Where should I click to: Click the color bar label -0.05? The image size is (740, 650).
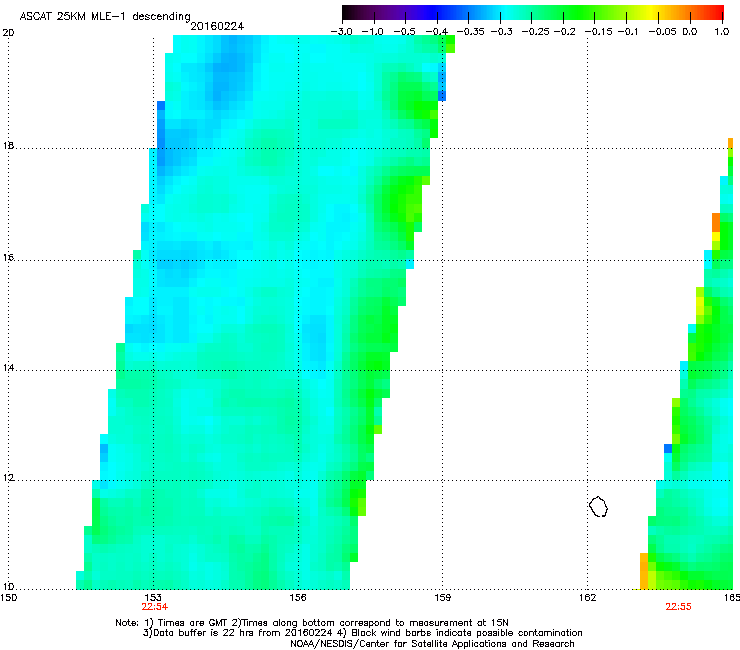pyautogui.click(x=662, y=32)
